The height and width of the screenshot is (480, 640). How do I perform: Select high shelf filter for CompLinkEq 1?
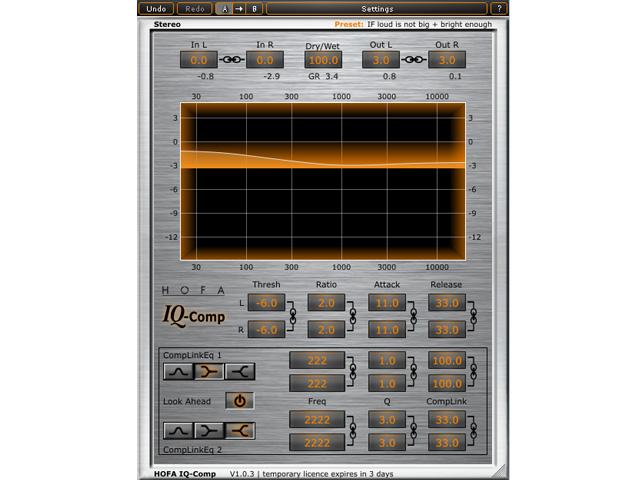pyautogui.click(x=240, y=371)
